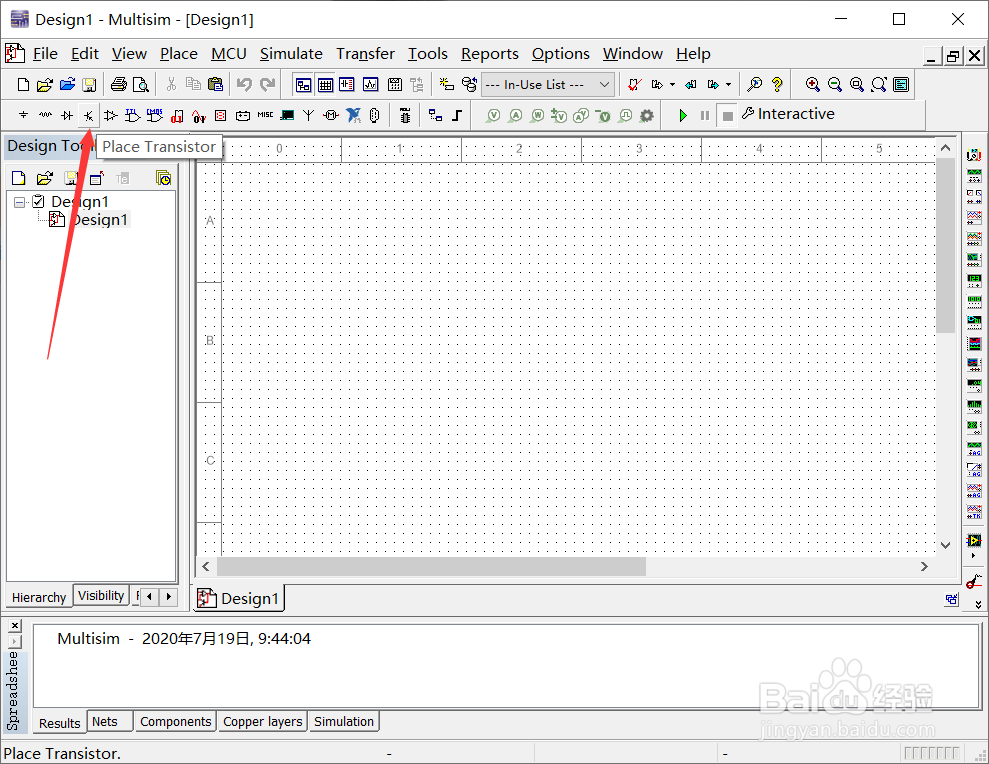Open the Options menu
The image size is (989, 764).
coord(560,54)
